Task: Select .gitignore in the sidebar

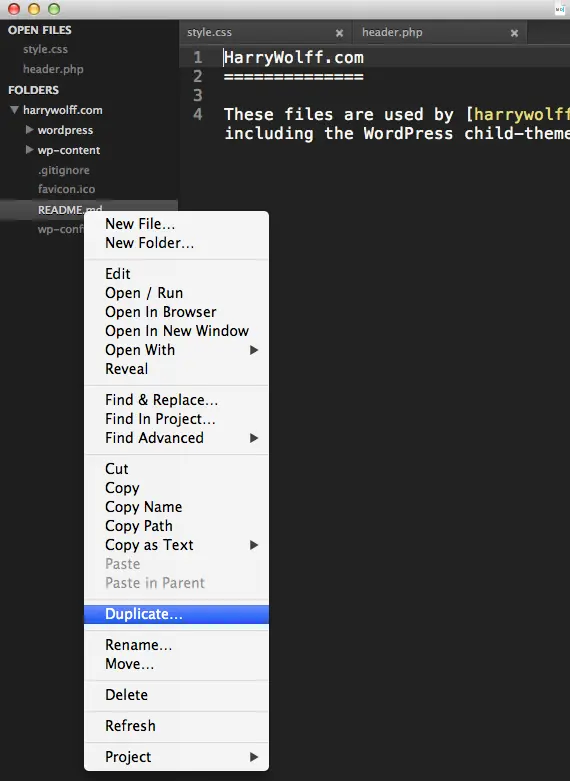Action: pyautogui.click(x=64, y=170)
